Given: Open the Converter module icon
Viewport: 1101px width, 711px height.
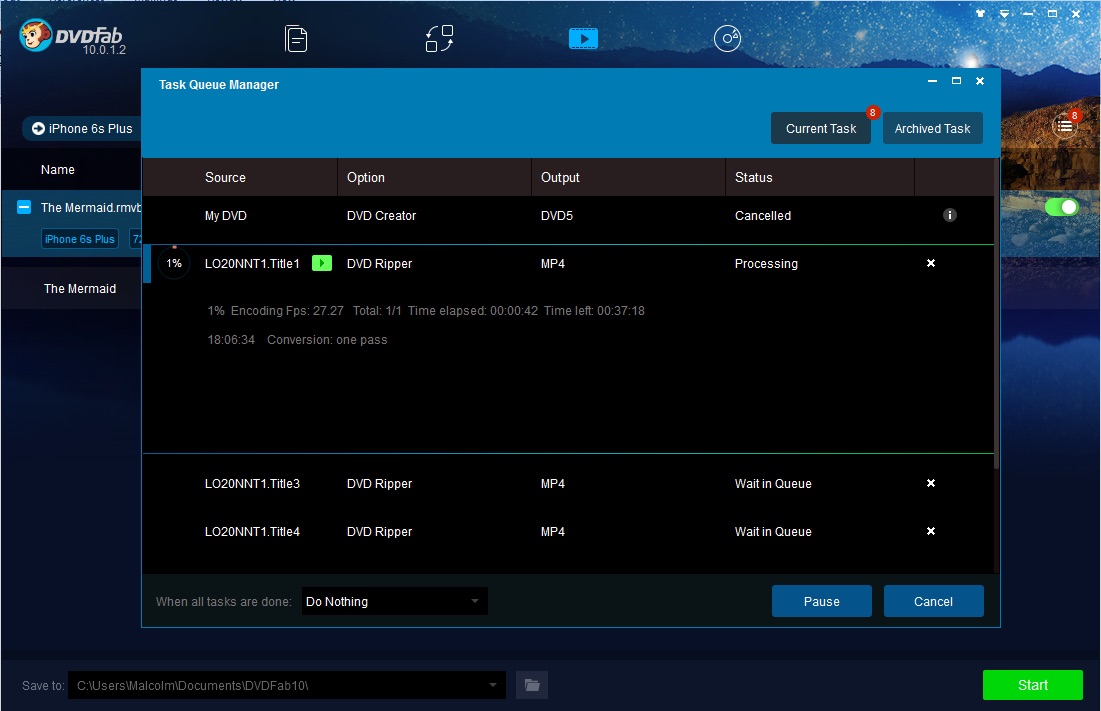Looking at the screenshot, I should click(583, 39).
